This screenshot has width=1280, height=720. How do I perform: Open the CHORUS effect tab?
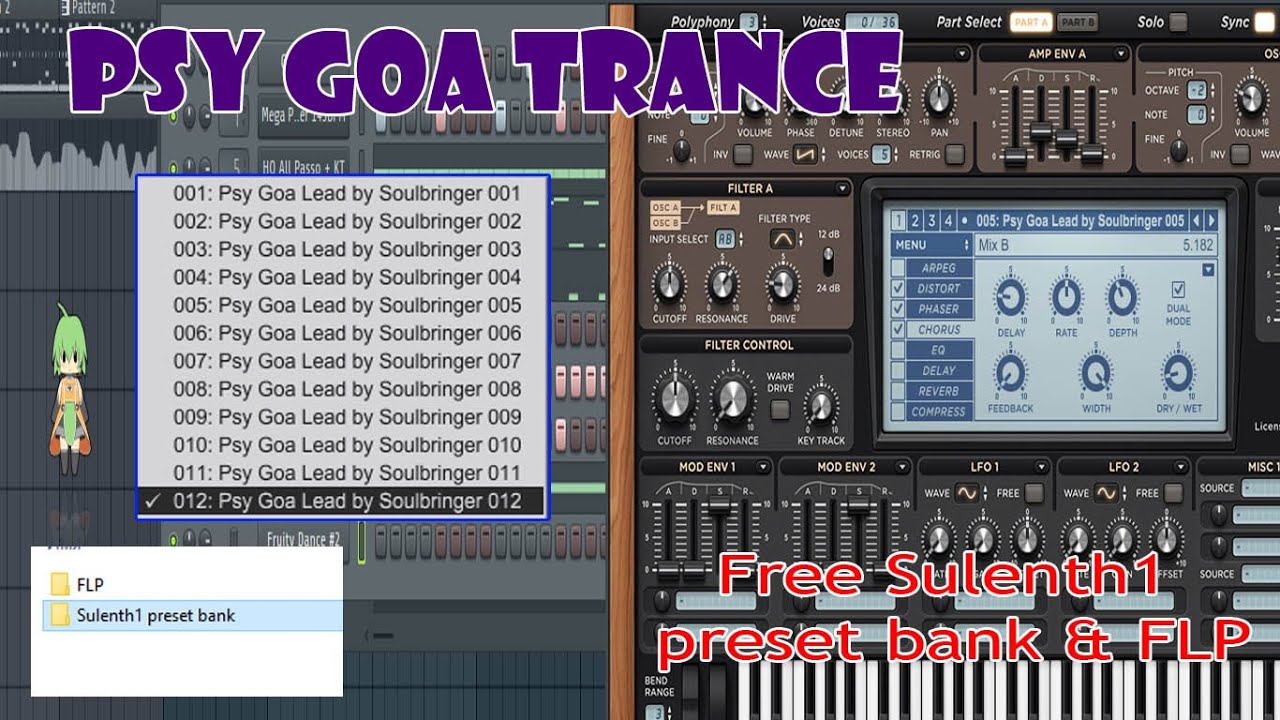coord(939,329)
